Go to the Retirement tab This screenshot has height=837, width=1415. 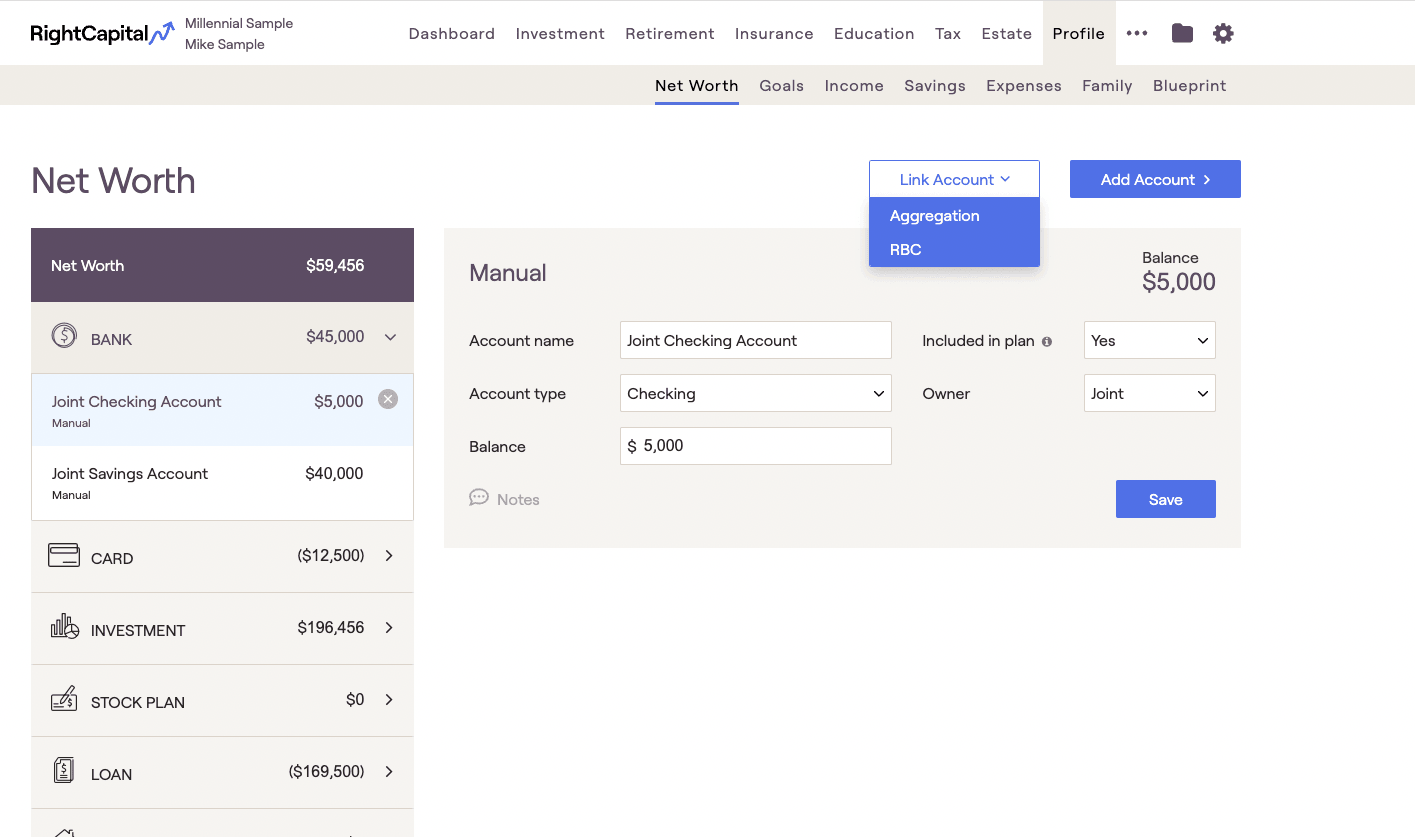(670, 33)
